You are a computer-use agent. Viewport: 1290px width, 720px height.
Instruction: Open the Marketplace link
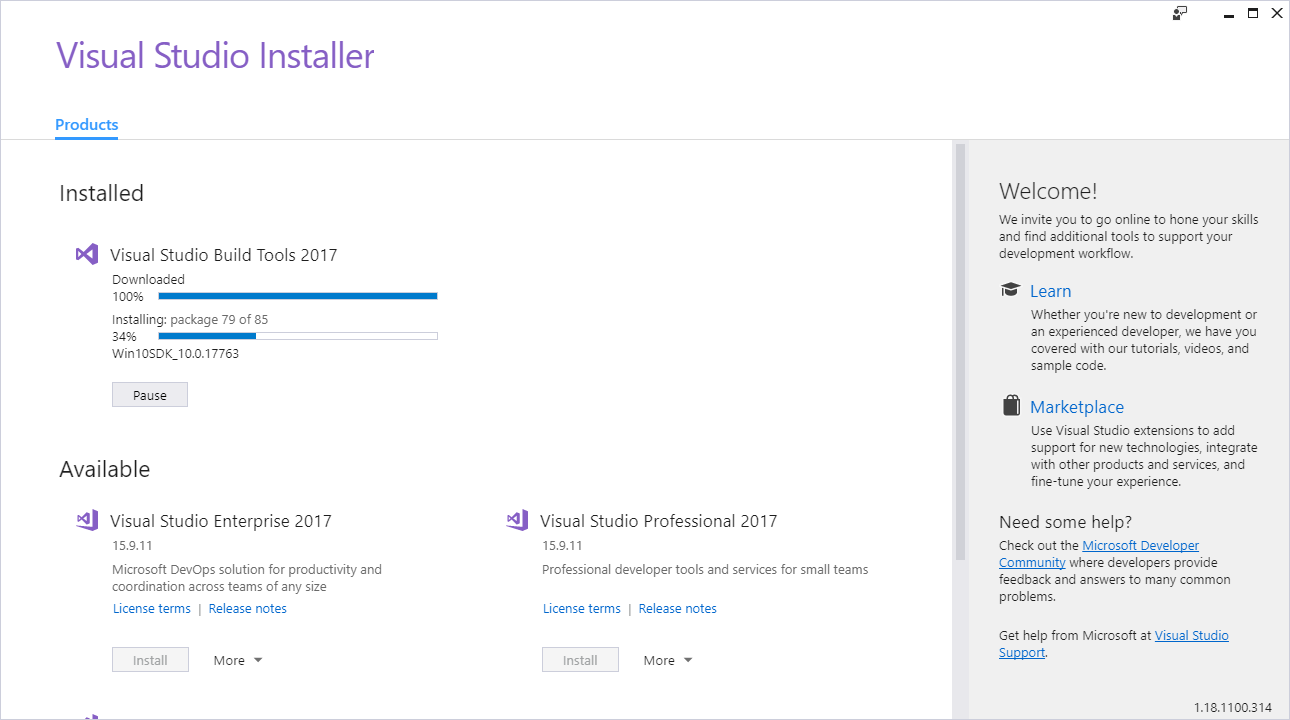tap(1076, 407)
